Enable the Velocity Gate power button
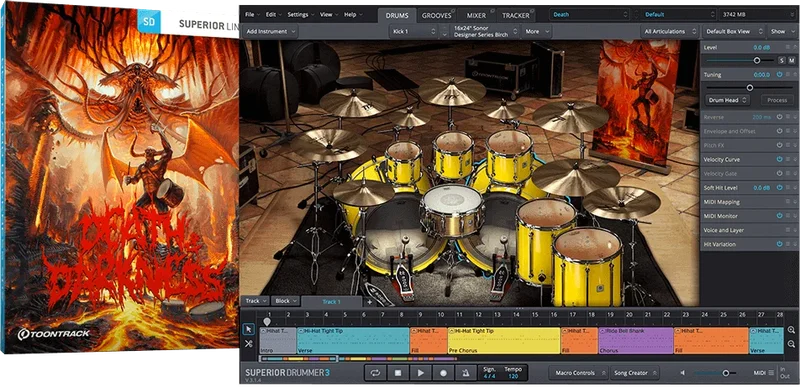The image size is (800, 387). point(780,174)
